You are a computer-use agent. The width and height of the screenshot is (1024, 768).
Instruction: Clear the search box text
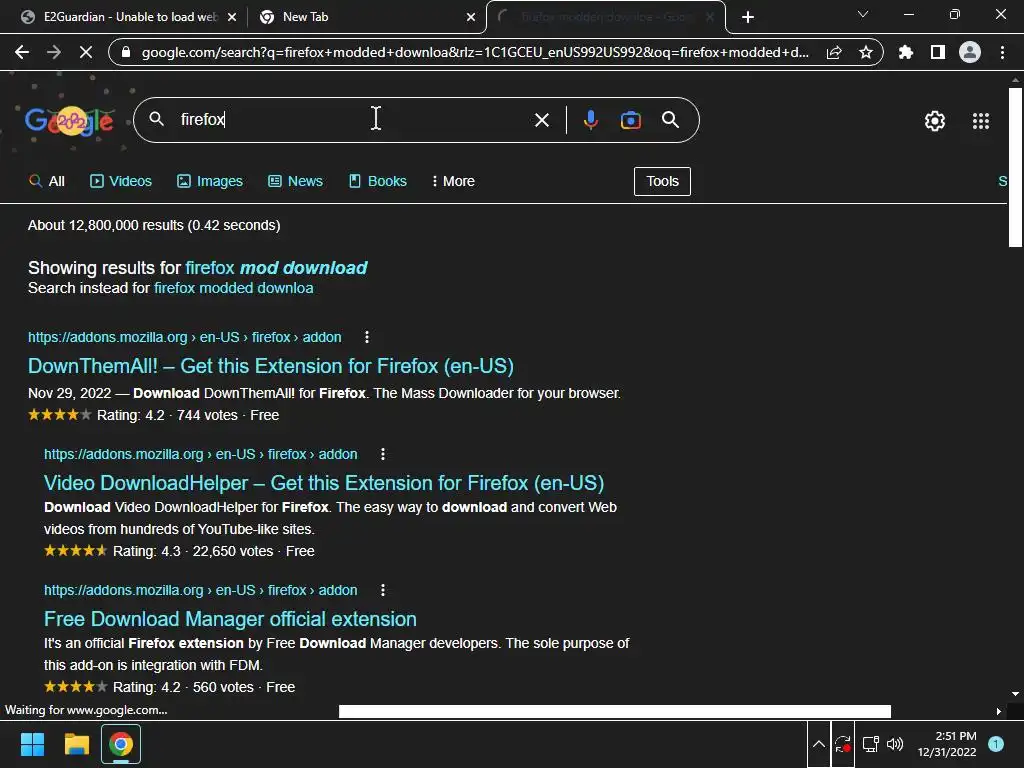(541, 120)
